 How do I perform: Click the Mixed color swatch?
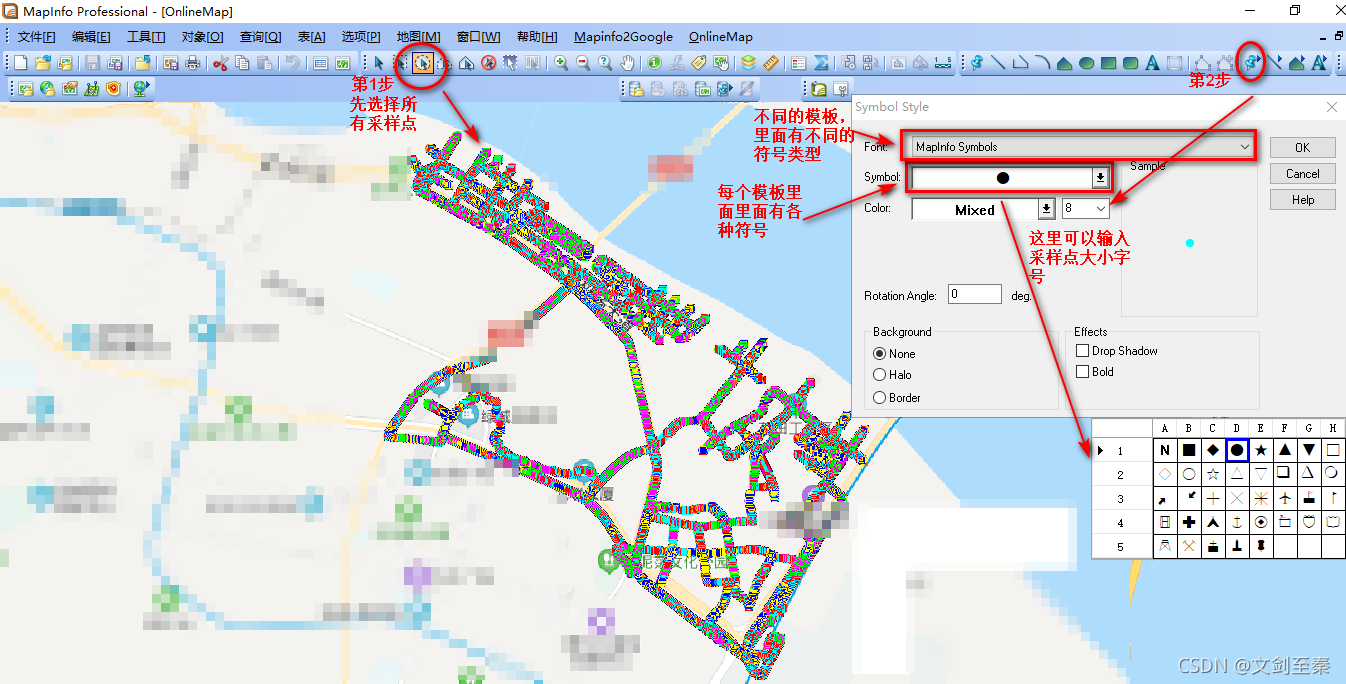(975, 209)
